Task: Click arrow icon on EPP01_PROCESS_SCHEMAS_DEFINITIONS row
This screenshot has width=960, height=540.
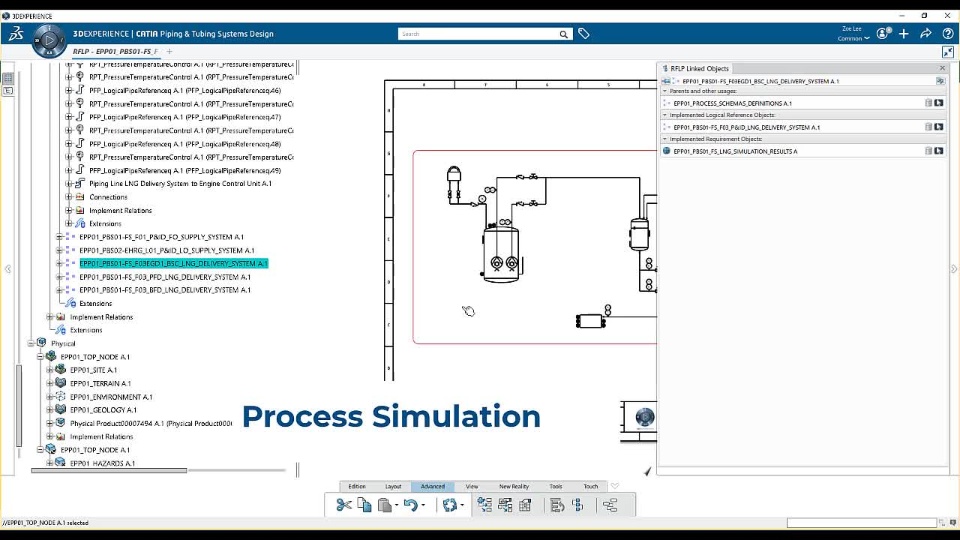Action: (x=939, y=103)
